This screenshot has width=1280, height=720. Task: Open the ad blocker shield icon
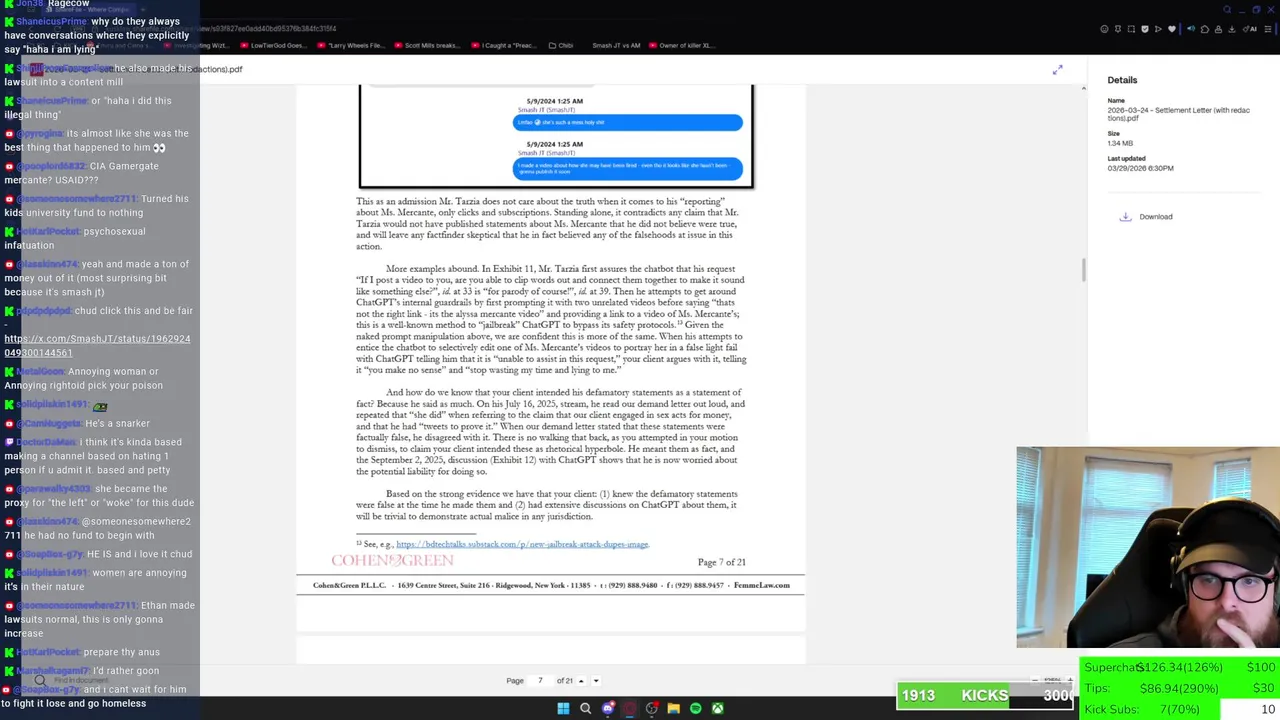coord(1145,29)
